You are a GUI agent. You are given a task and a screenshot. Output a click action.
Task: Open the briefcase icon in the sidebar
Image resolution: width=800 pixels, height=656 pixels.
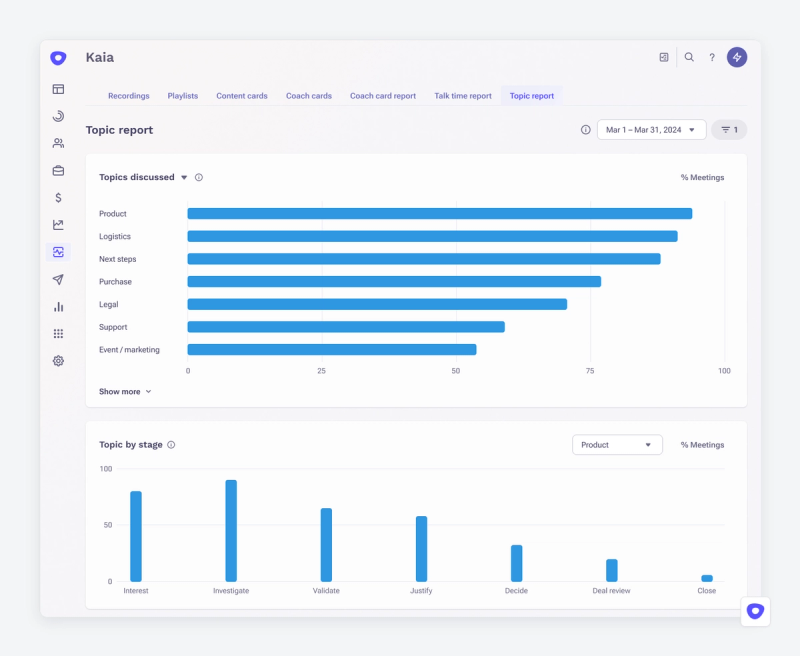58,170
